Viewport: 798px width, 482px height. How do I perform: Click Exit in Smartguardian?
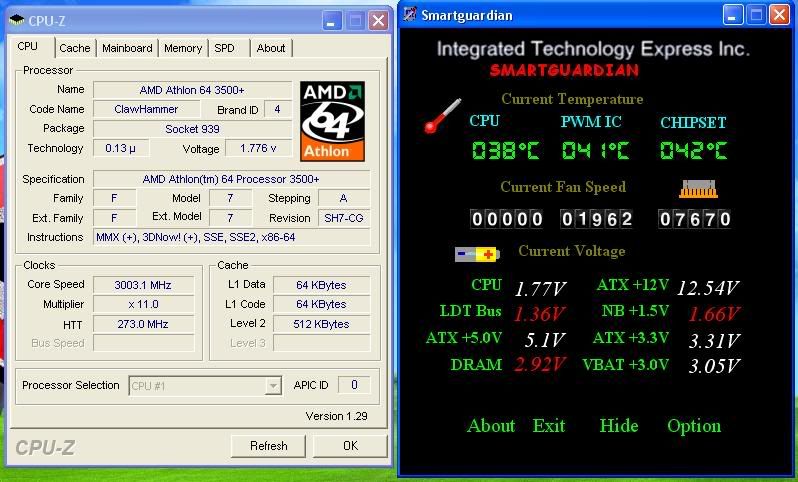tap(549, 426)
